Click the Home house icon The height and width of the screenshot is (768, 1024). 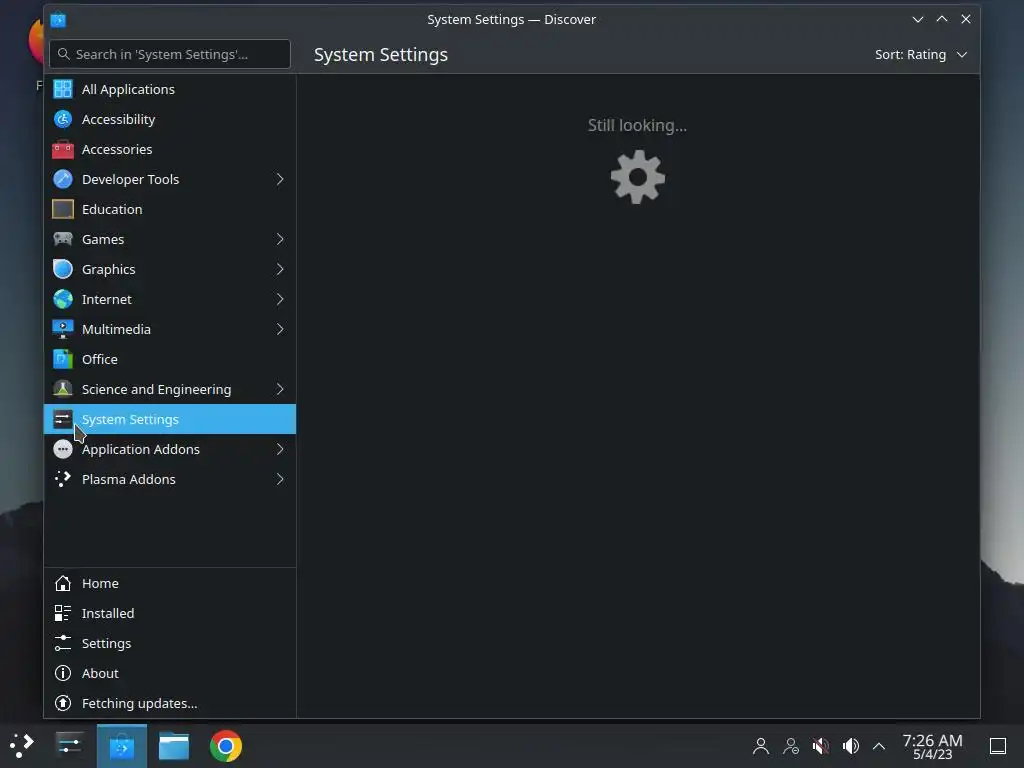tap(63, 583)
